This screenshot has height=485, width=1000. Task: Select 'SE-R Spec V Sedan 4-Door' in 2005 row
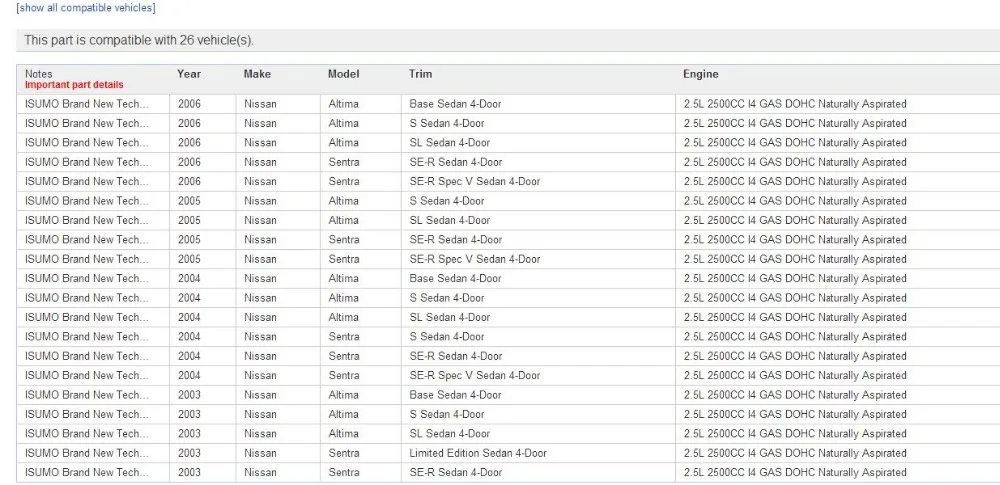coord(474,259)
